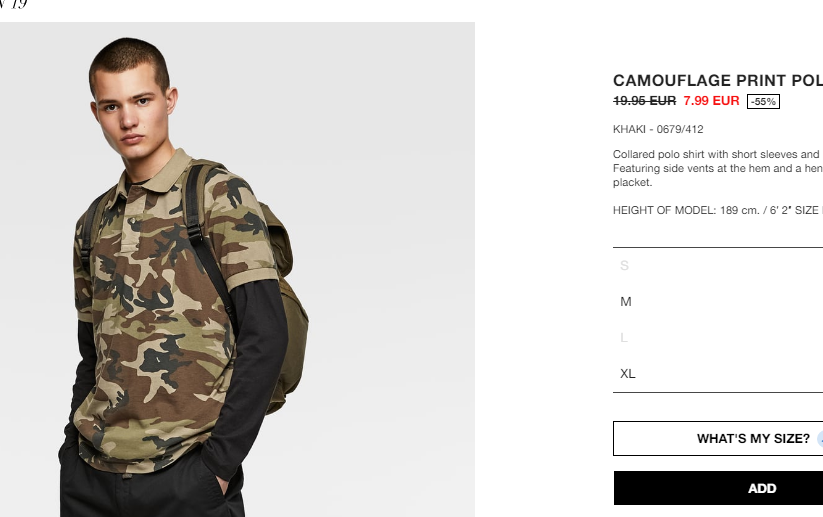Click the Camouflage Print Polo title
The height and width of the screenshot is (517, 823).
click(718, 80)
